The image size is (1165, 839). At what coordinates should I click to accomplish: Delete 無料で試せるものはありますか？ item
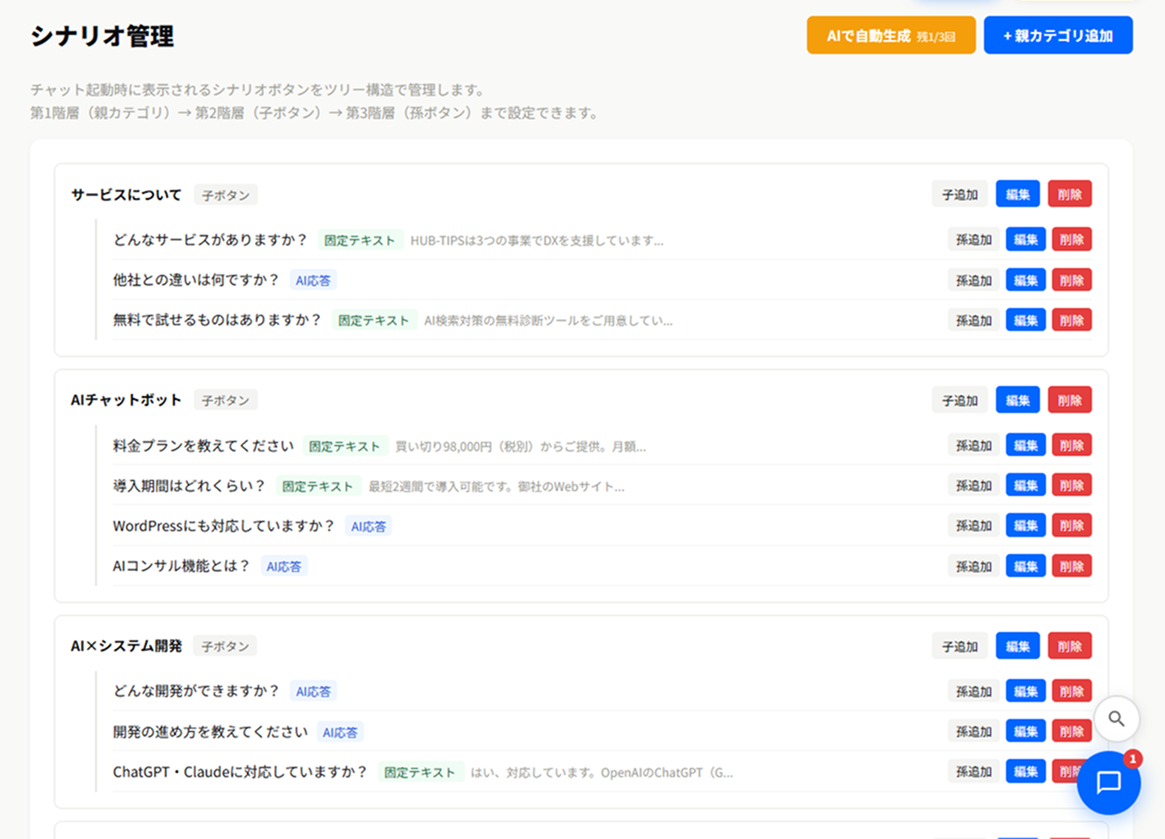tap(1071, 320)
